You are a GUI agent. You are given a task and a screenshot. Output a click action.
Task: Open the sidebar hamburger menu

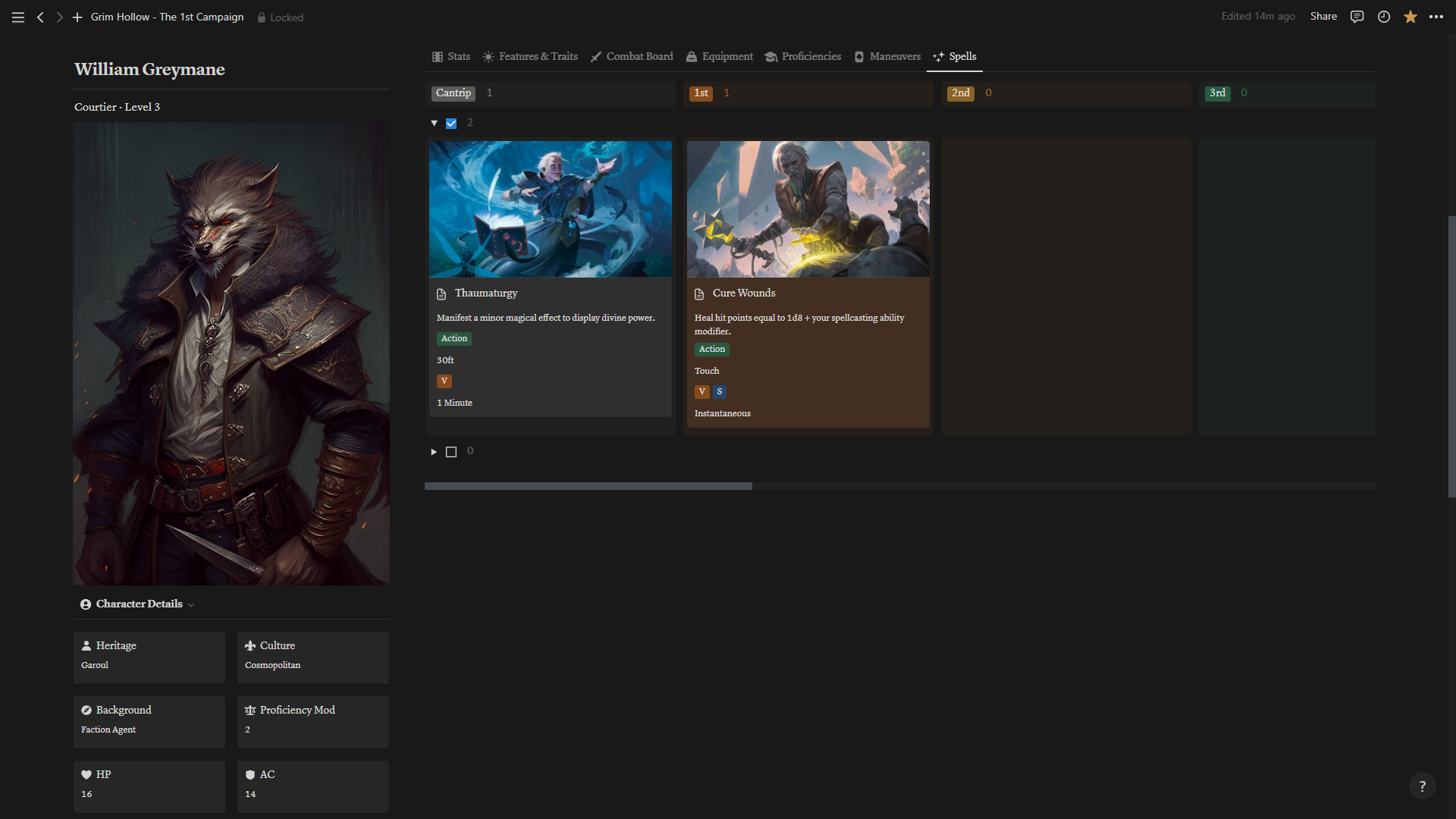18,17
